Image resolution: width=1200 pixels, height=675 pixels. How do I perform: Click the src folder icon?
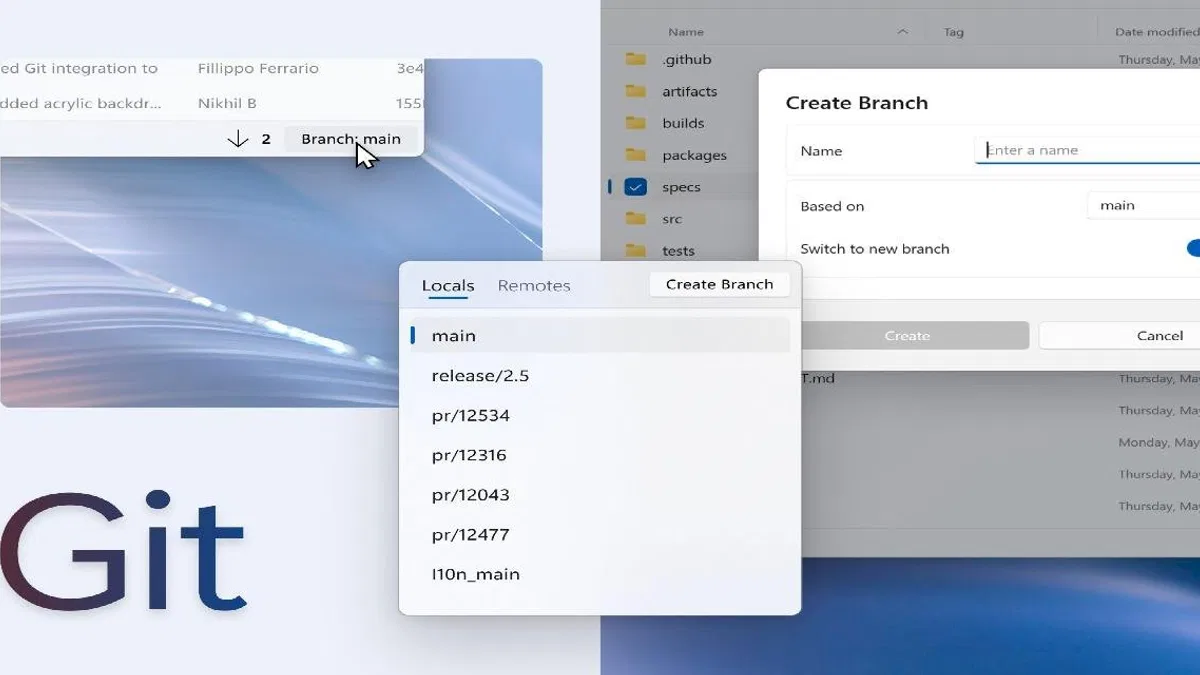(x=635, y=218)
